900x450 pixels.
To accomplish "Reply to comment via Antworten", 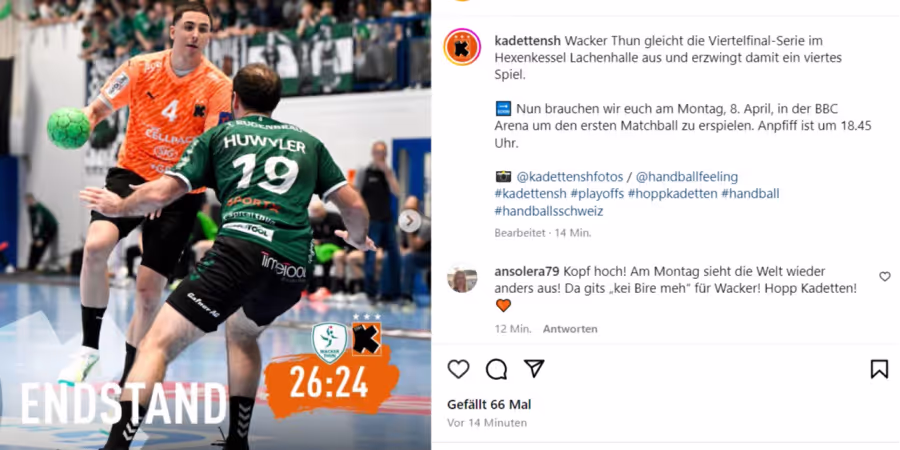I will coord(570,329).
